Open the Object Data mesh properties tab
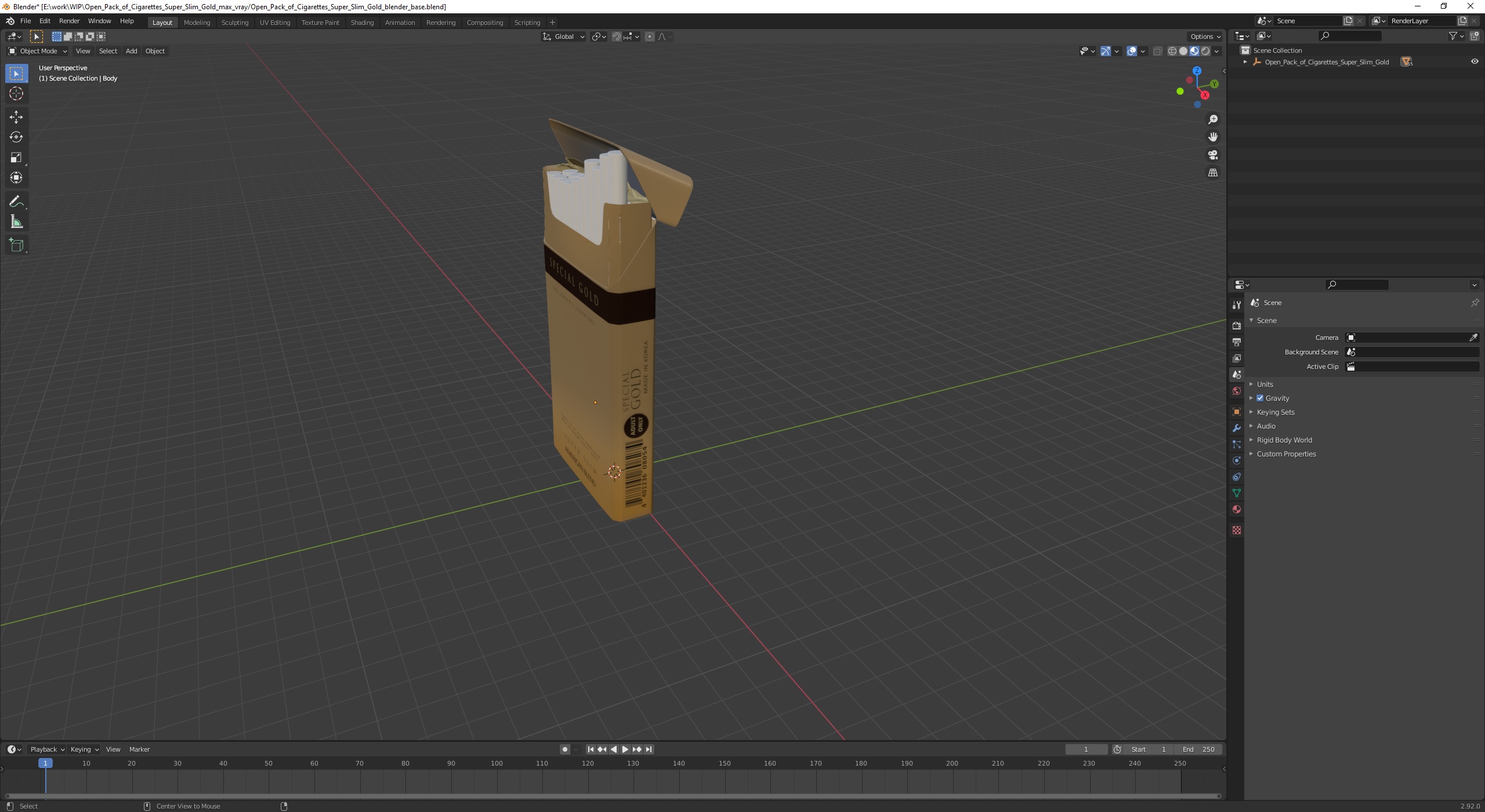This screenshot has height=812, width=1485. click(x=1237, y=493)
